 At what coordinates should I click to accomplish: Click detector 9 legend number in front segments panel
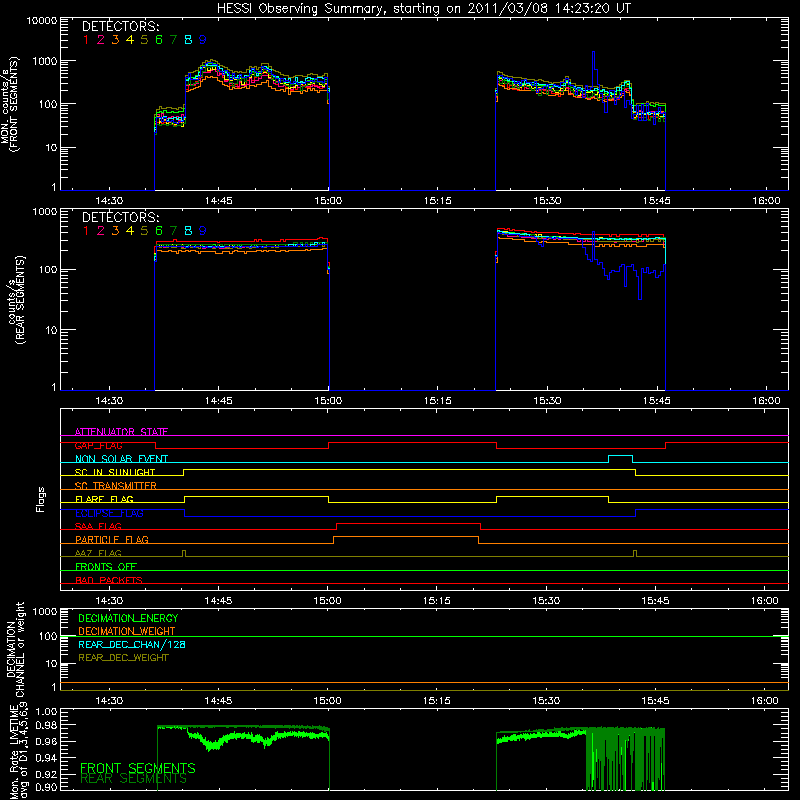tap(203, 40)
